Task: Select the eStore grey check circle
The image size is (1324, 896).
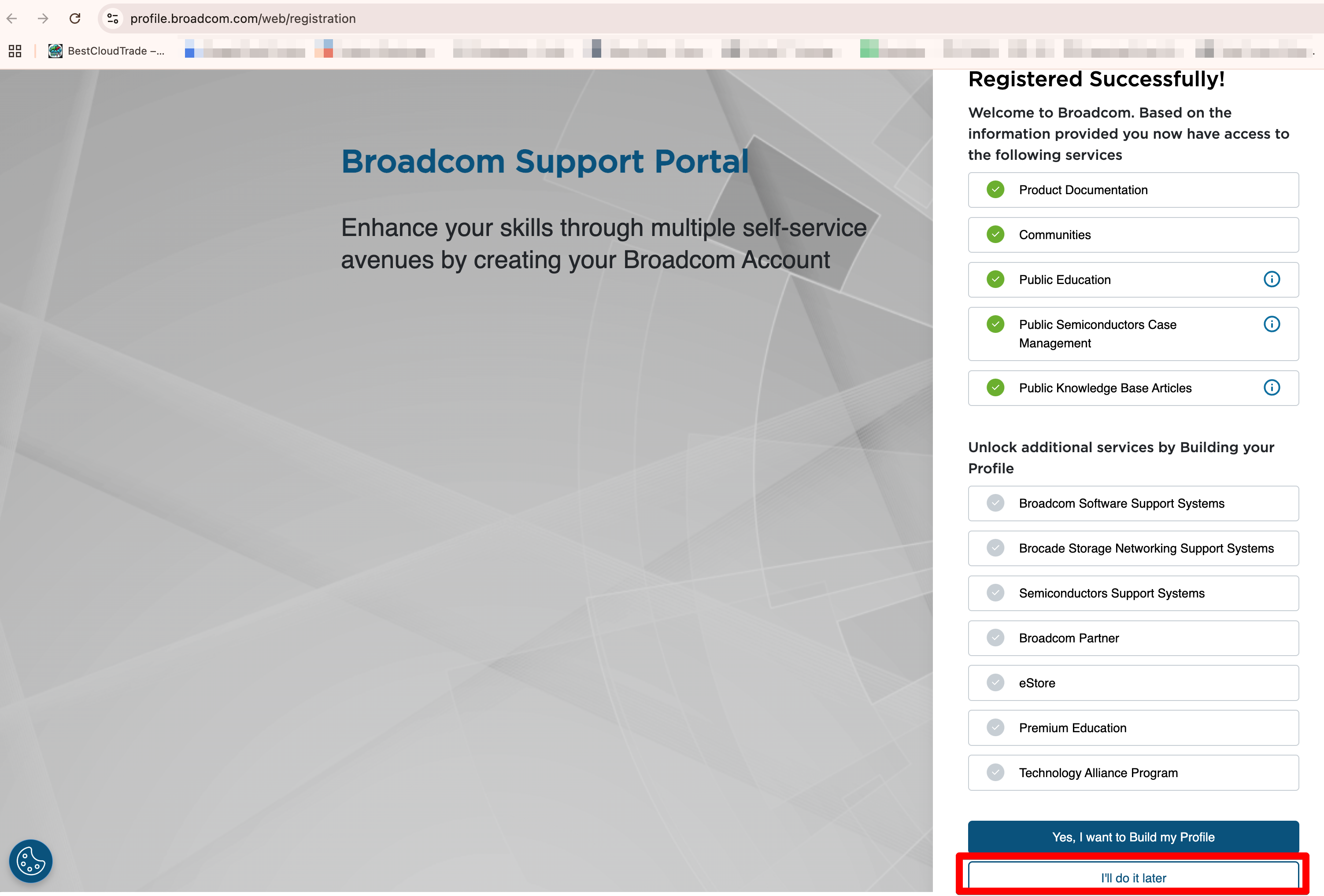Action: tap(995, 682)
